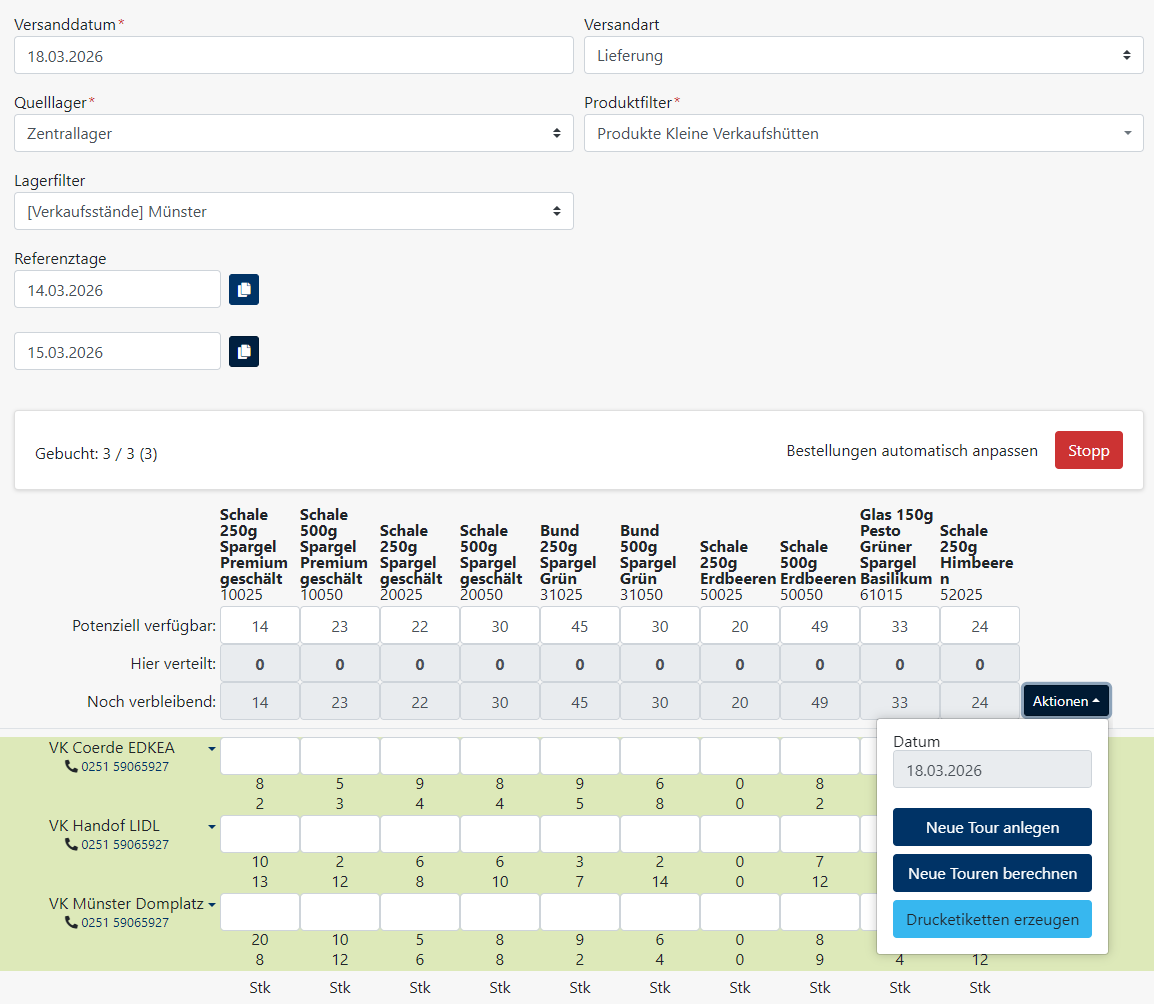Click phone icon under VK Handof LIDL

coord(71,845)
